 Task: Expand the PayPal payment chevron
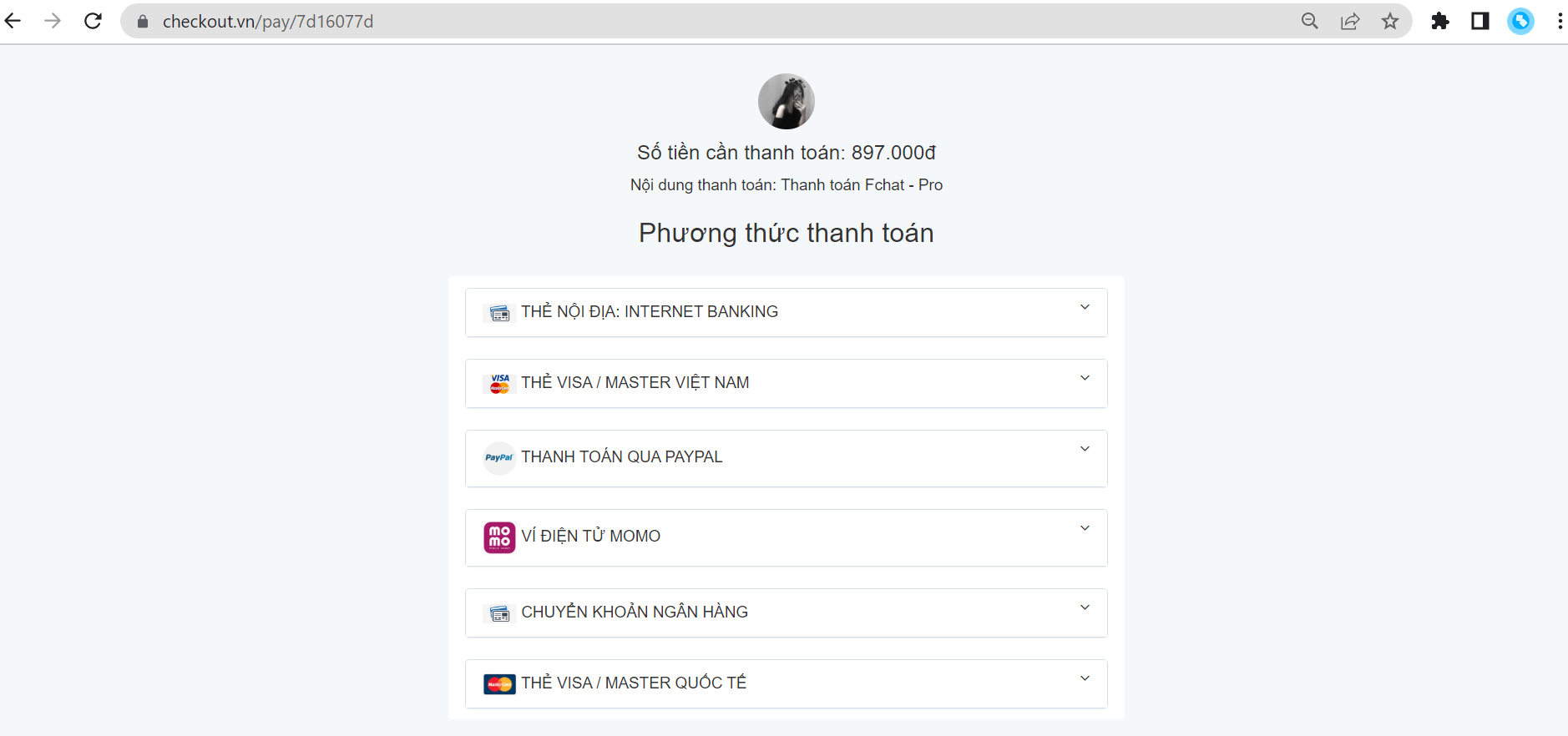pyautogui.click(x=1085, y=449)
